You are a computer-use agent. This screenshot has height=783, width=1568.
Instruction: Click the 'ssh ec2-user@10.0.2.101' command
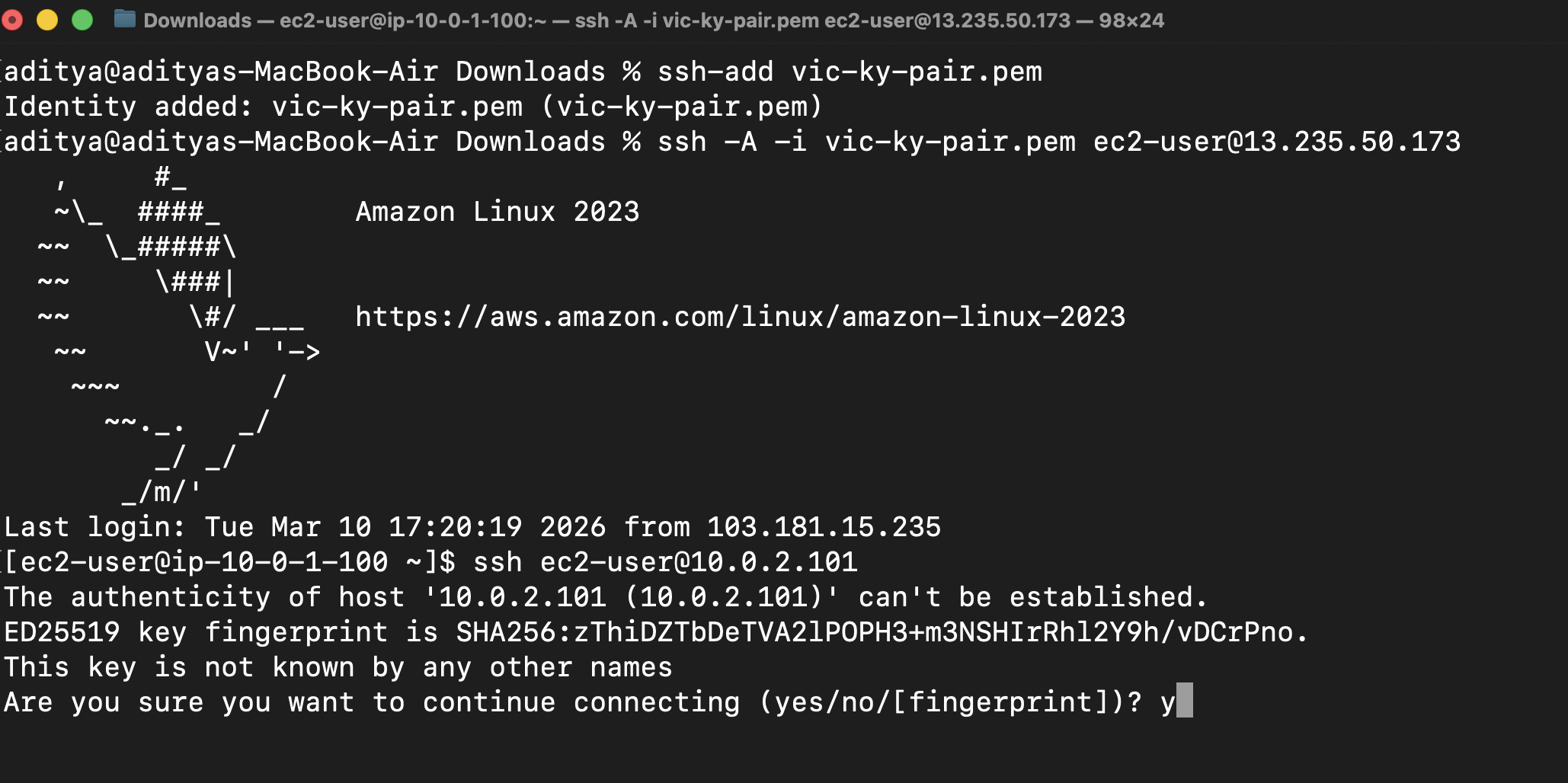pyautogui.click(x=664, y=562)
